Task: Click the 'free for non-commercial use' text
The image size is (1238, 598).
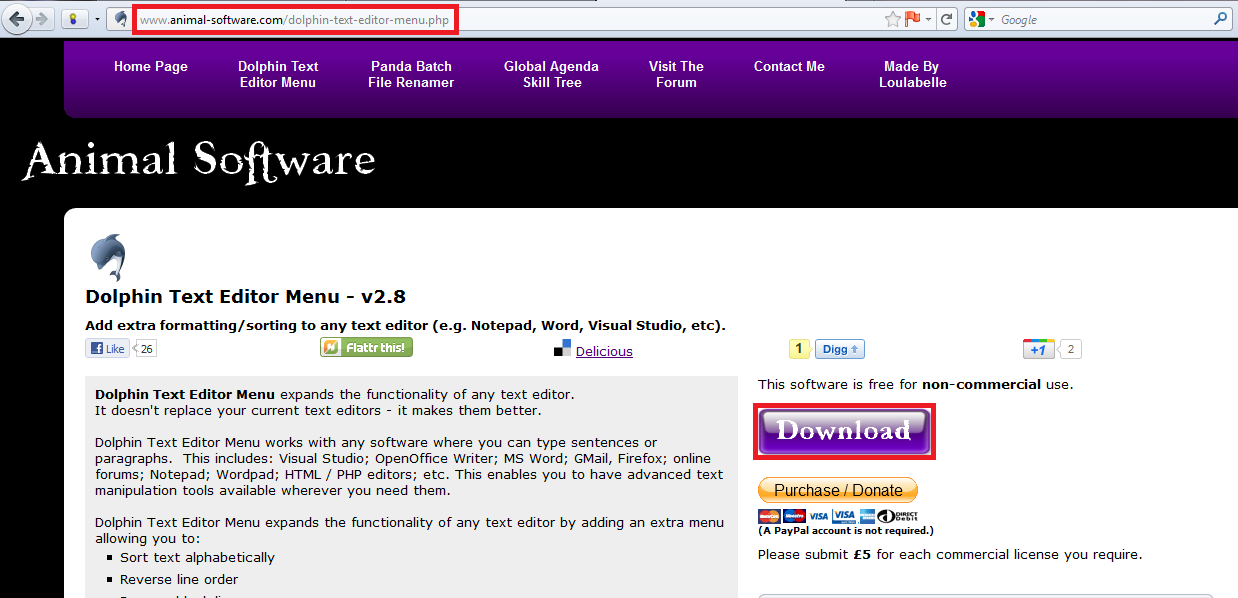Action: click(x=916, y=384)
